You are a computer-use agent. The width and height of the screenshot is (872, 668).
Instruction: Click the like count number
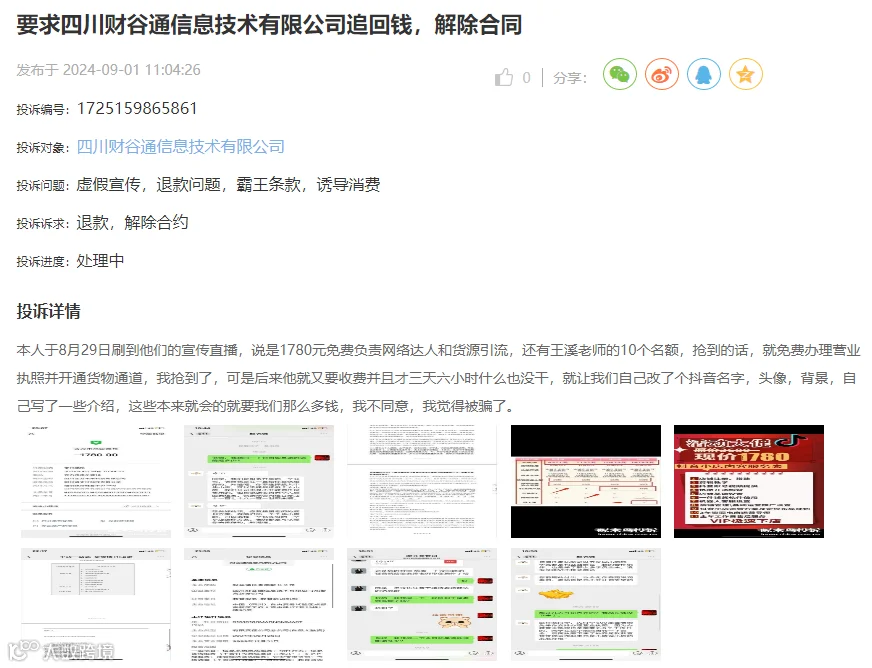[x=526, y=78]
